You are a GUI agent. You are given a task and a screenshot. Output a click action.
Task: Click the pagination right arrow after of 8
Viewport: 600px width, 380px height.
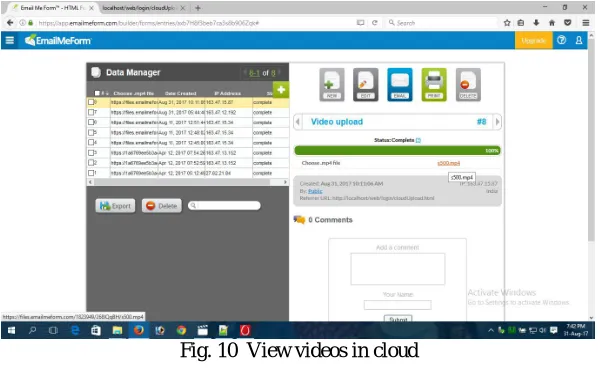279,72
